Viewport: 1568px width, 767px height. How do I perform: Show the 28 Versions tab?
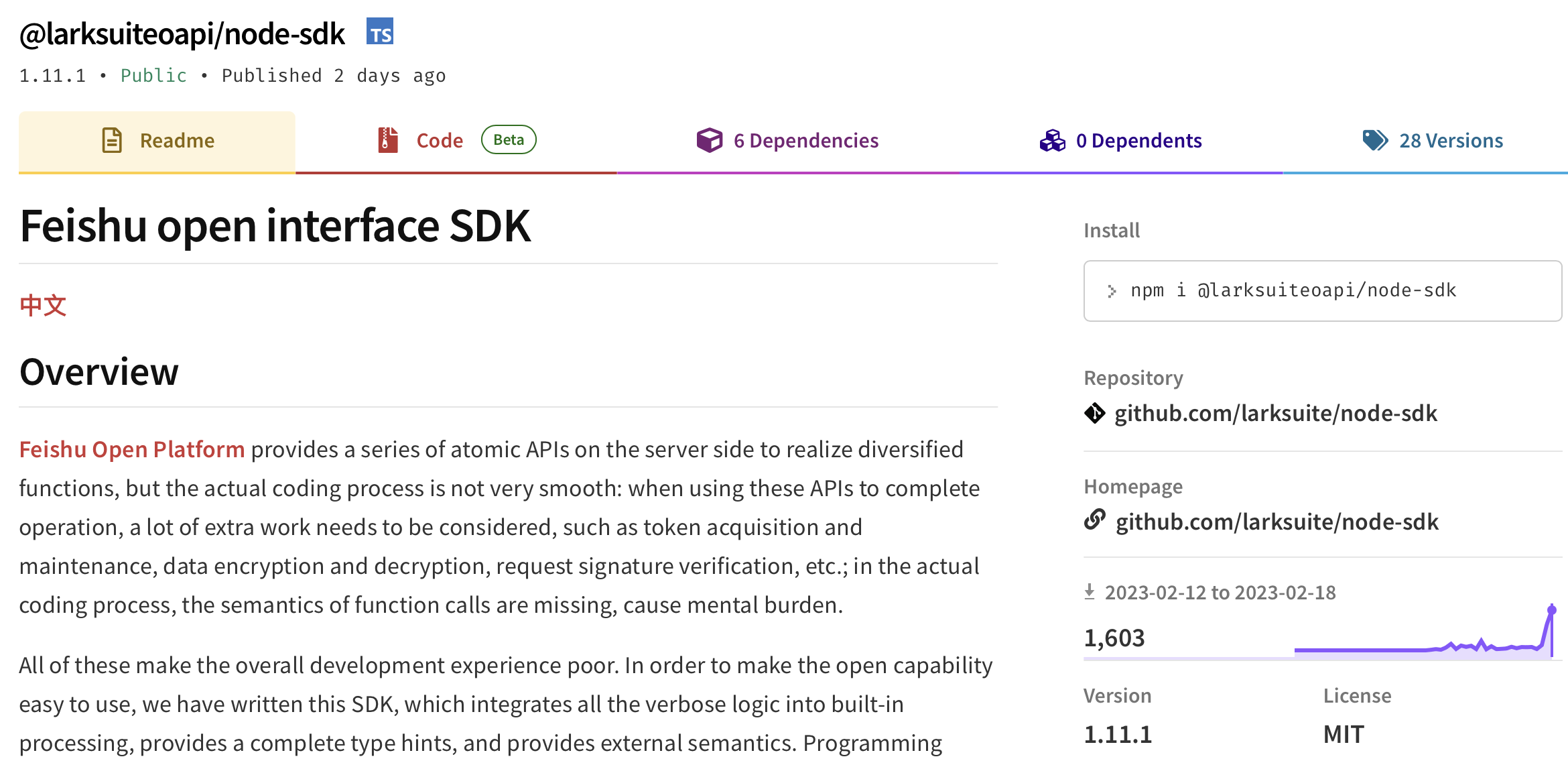click(x=1451, y=141)
